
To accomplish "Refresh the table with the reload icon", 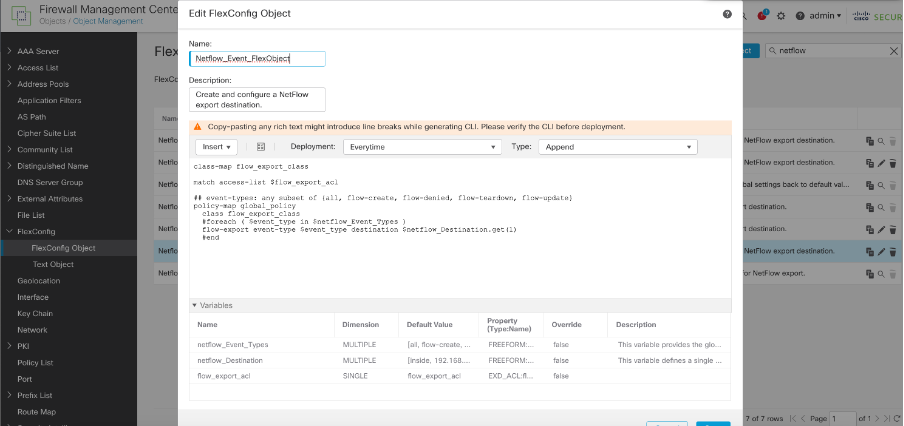I will click(x=897, y=418).
